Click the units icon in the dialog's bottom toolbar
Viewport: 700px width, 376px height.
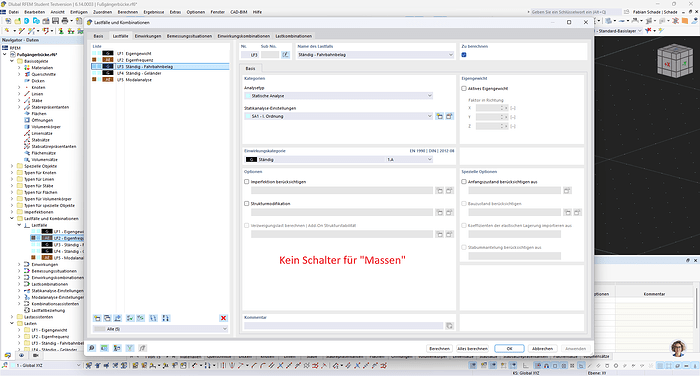coord(104,348)
